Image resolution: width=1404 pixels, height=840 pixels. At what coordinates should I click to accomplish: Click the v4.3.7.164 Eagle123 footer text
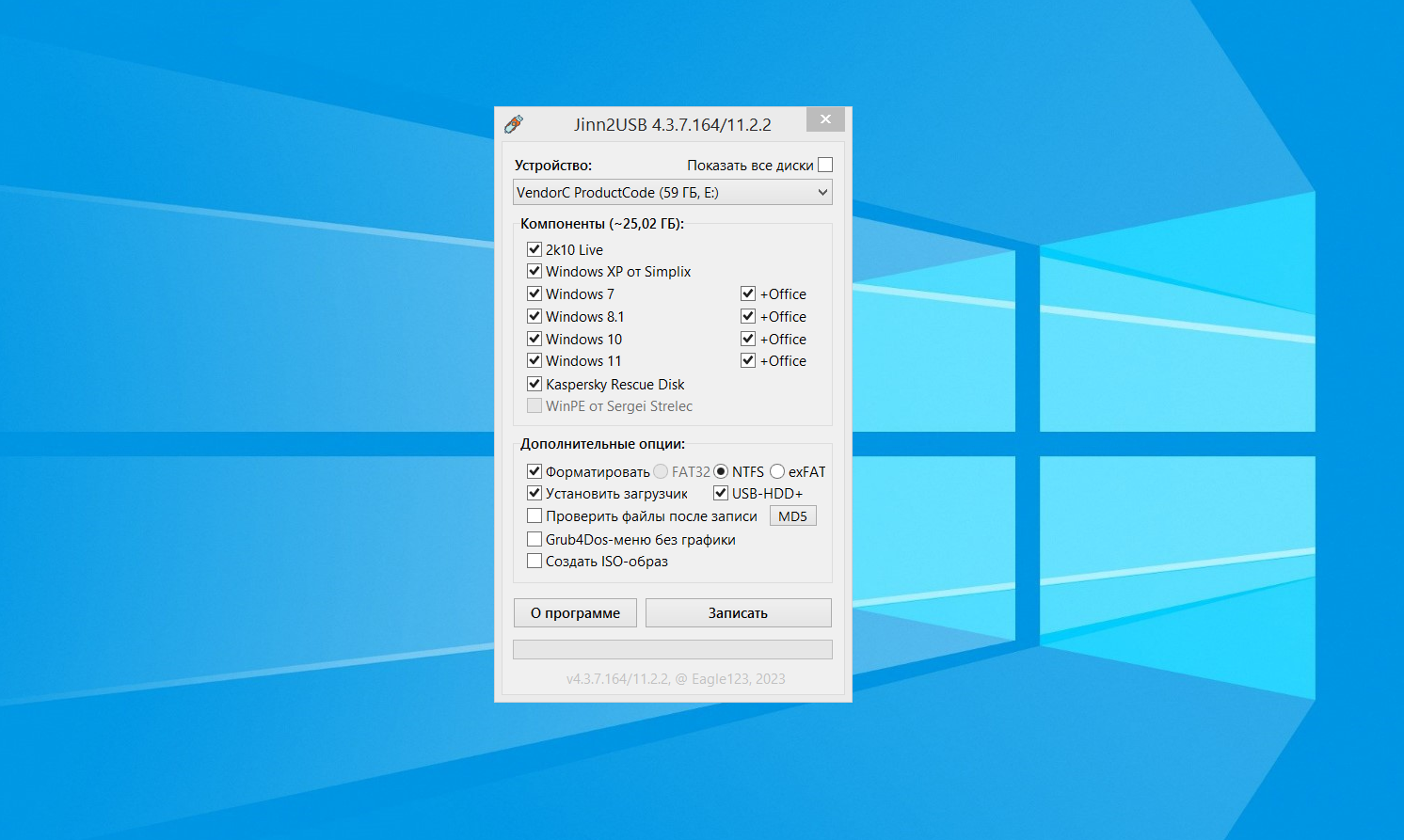tap(676, 678)
